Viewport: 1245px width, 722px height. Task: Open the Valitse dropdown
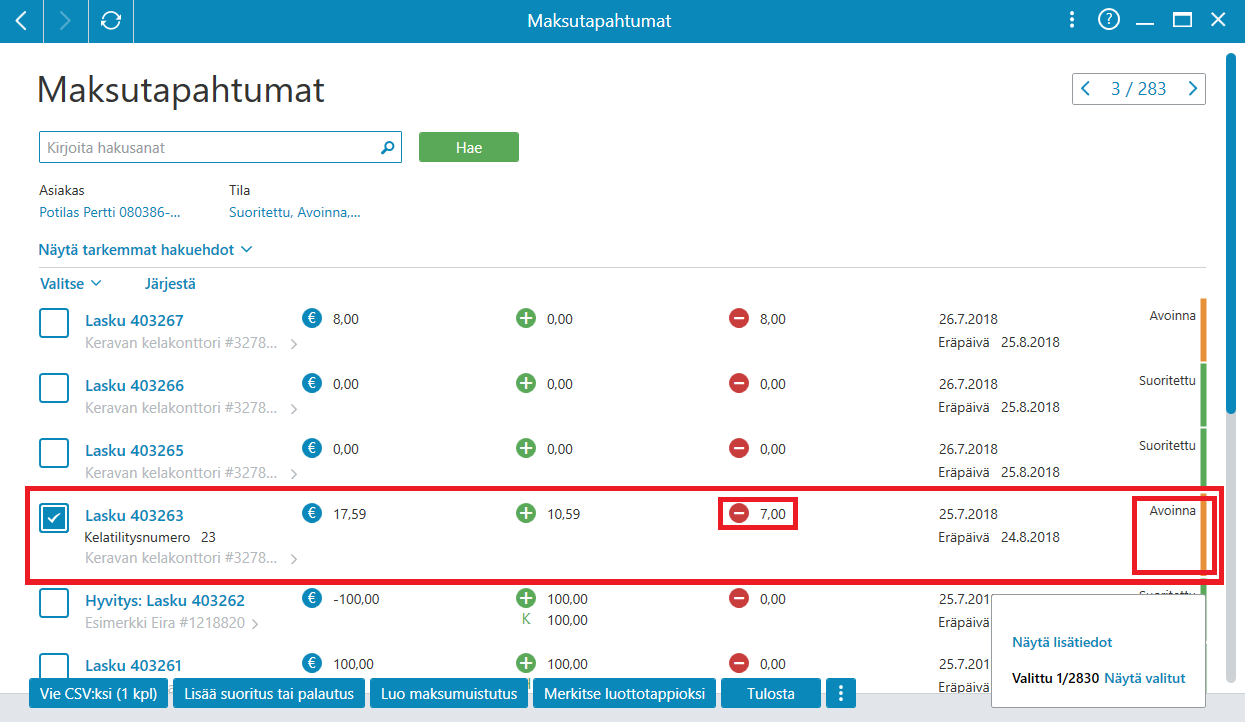pos(70,284)
